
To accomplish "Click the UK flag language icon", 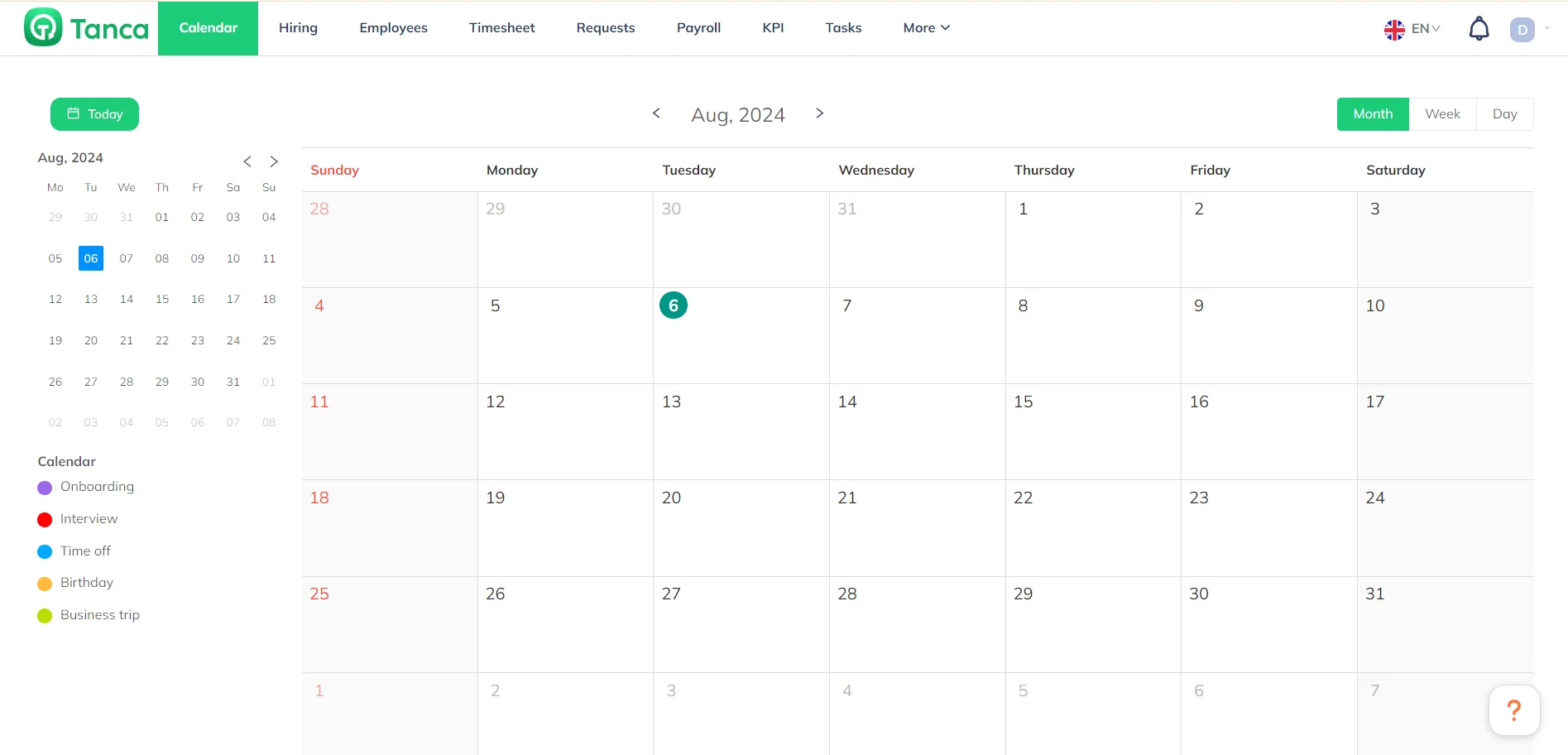I will 1394,30.
